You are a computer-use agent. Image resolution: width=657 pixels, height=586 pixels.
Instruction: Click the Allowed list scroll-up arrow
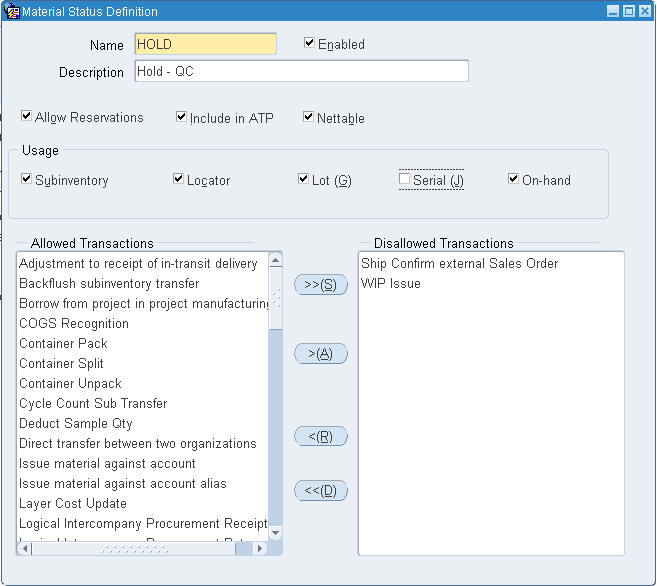275,261
